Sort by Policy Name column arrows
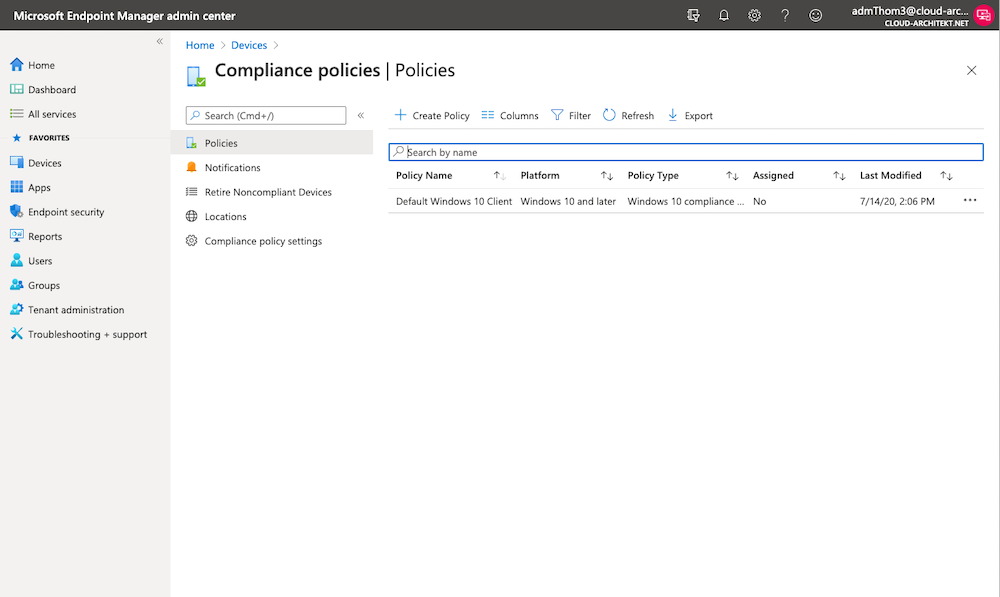 [x=499, y=175]
